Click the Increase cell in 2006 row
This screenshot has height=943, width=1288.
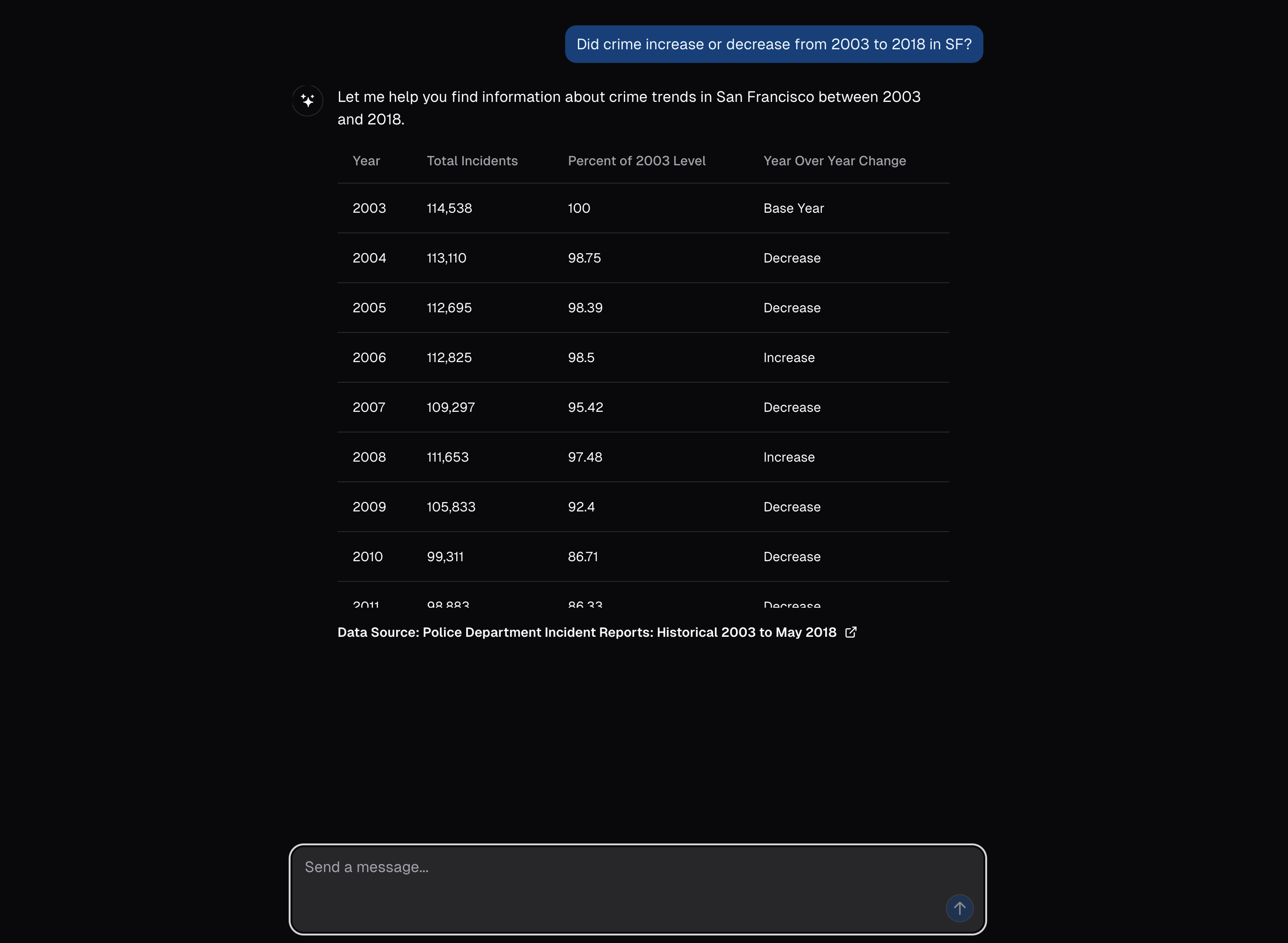pyautogui.click(x=789, y=357)
